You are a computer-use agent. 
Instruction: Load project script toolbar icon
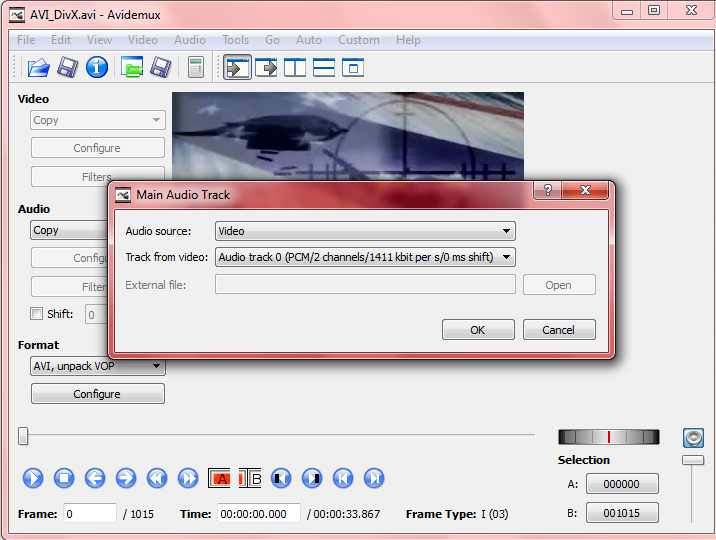coord(132,68)
